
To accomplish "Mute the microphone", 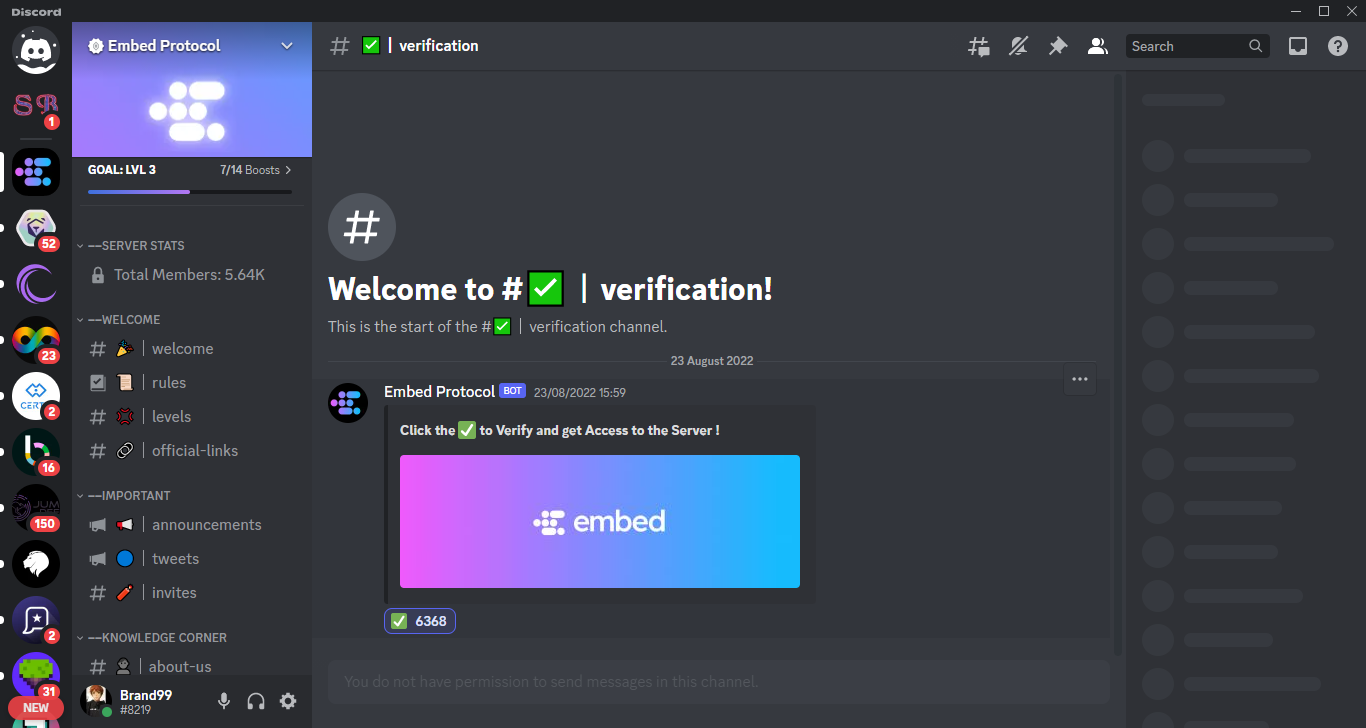I will [x=224, y=701].
